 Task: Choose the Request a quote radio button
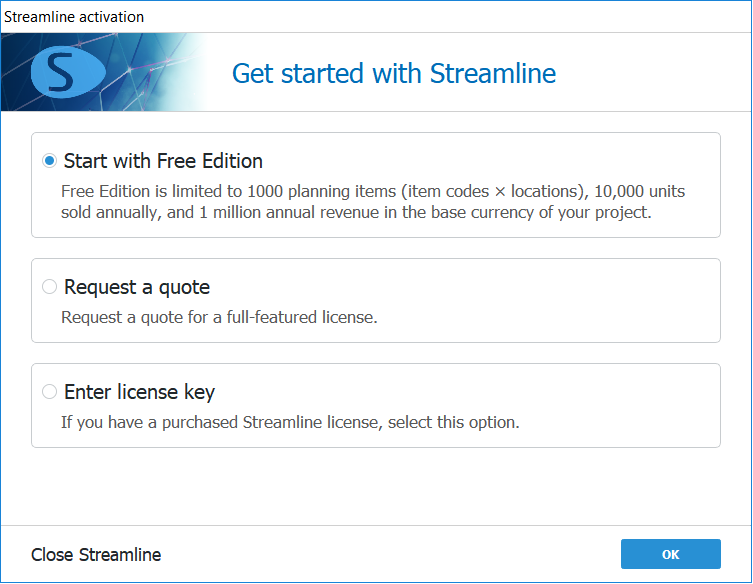pyautogui.click(x=50, y=287)
